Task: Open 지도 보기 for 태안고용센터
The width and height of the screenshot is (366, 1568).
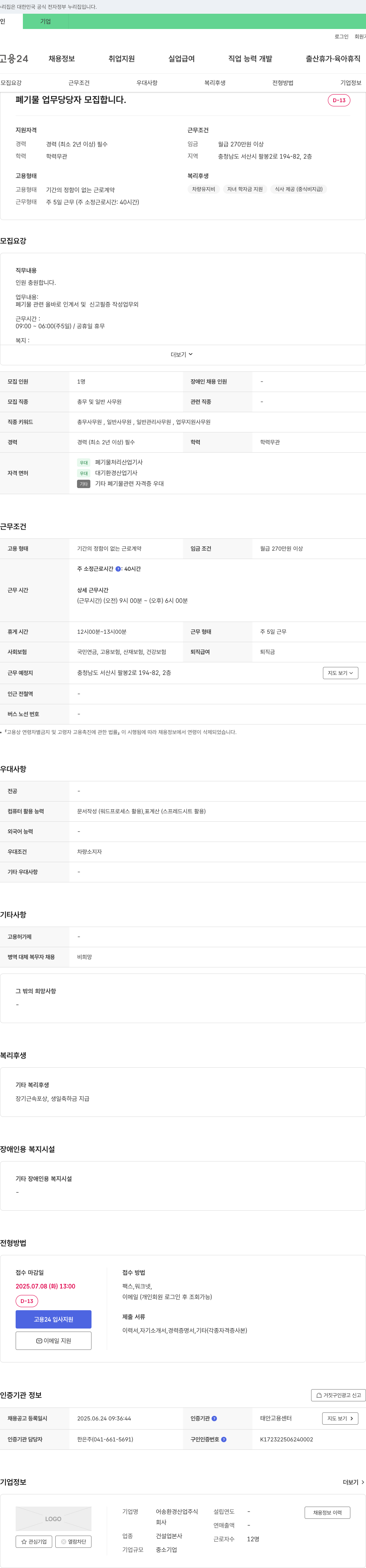Action: tap(340, 1418)
